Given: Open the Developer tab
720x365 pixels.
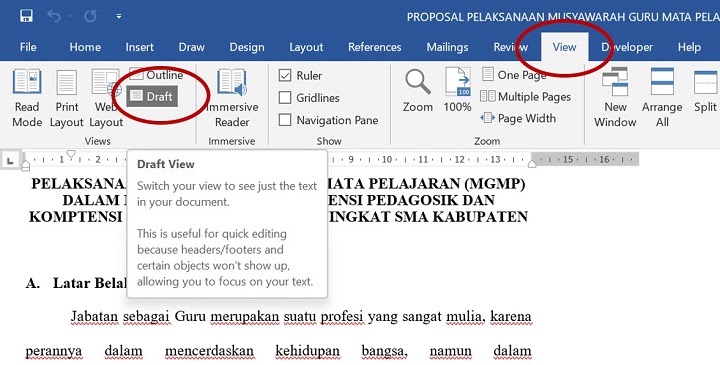Looking at the screenshot, I should click(627, 47).
